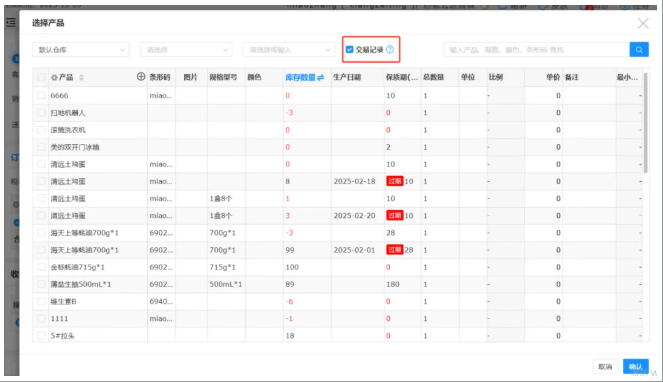Open the 默认仓库 warehouse dropdown
Image resolution: width=663 pixels, height=382 pixels.
(81, 49)
